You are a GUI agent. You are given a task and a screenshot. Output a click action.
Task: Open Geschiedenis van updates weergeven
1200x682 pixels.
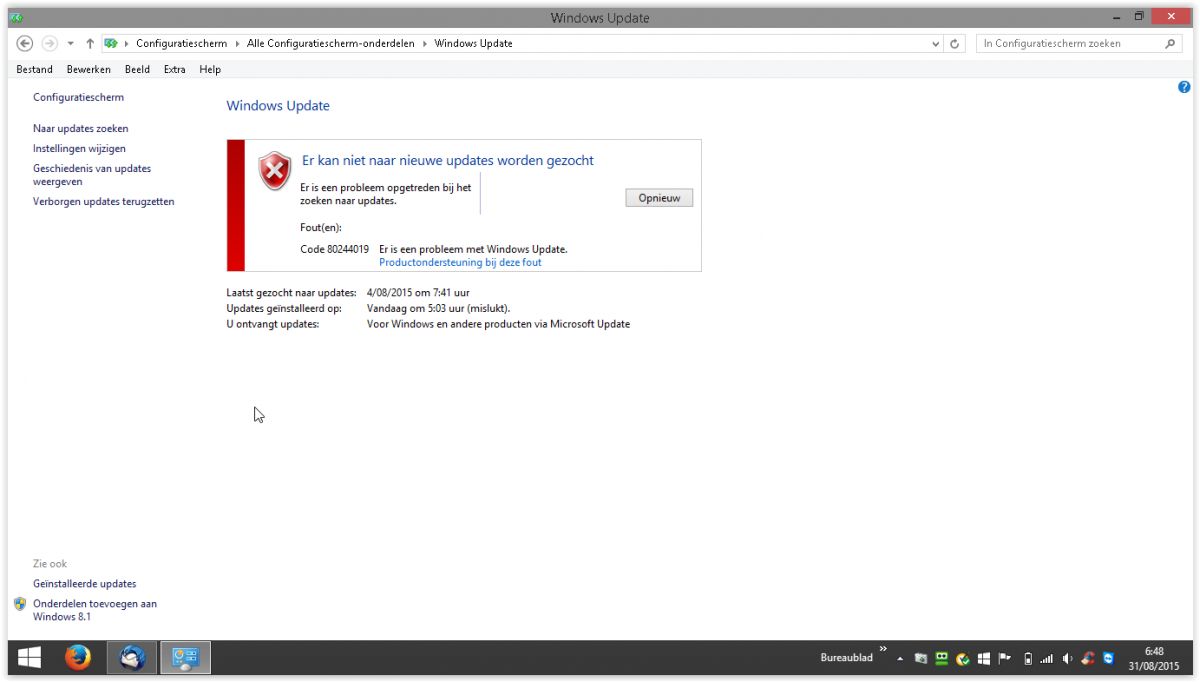pos(92,175)
